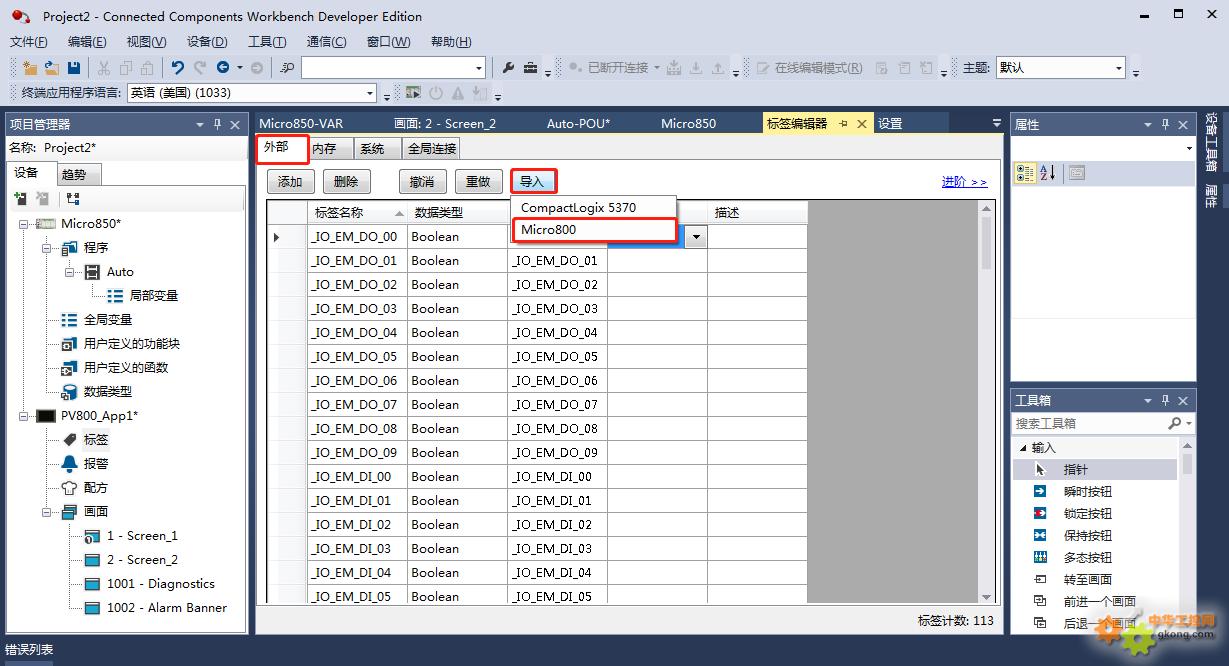Open the 通信(C) menu
The height and width of the screenshot is (666, 1229).
pyautogui.click(x=327, y=42)
